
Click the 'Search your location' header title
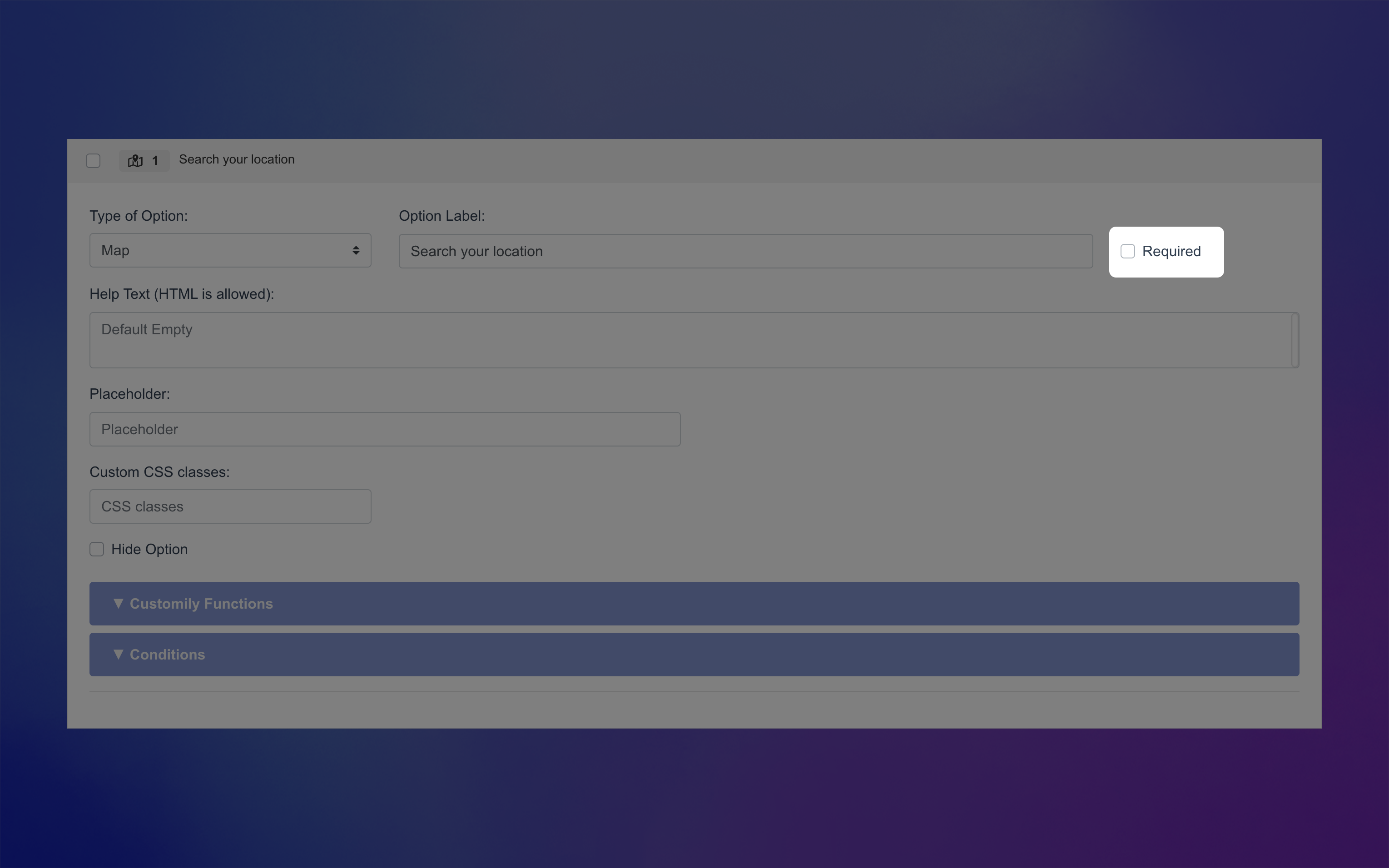(237, 159)
